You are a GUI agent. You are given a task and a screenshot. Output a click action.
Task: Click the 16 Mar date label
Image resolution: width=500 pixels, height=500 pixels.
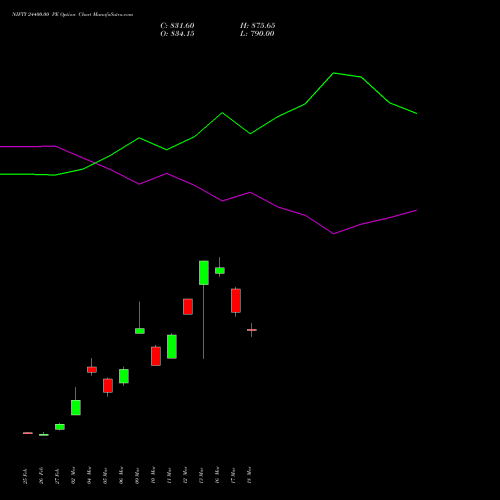pos(218,475)
